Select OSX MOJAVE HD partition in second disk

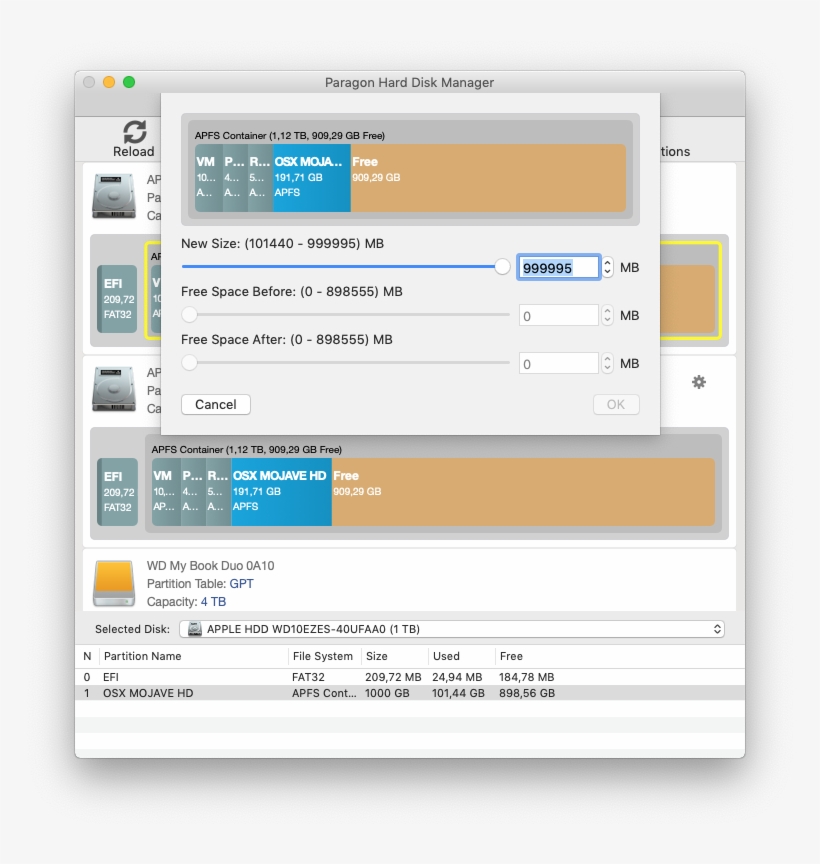[282, 492]
